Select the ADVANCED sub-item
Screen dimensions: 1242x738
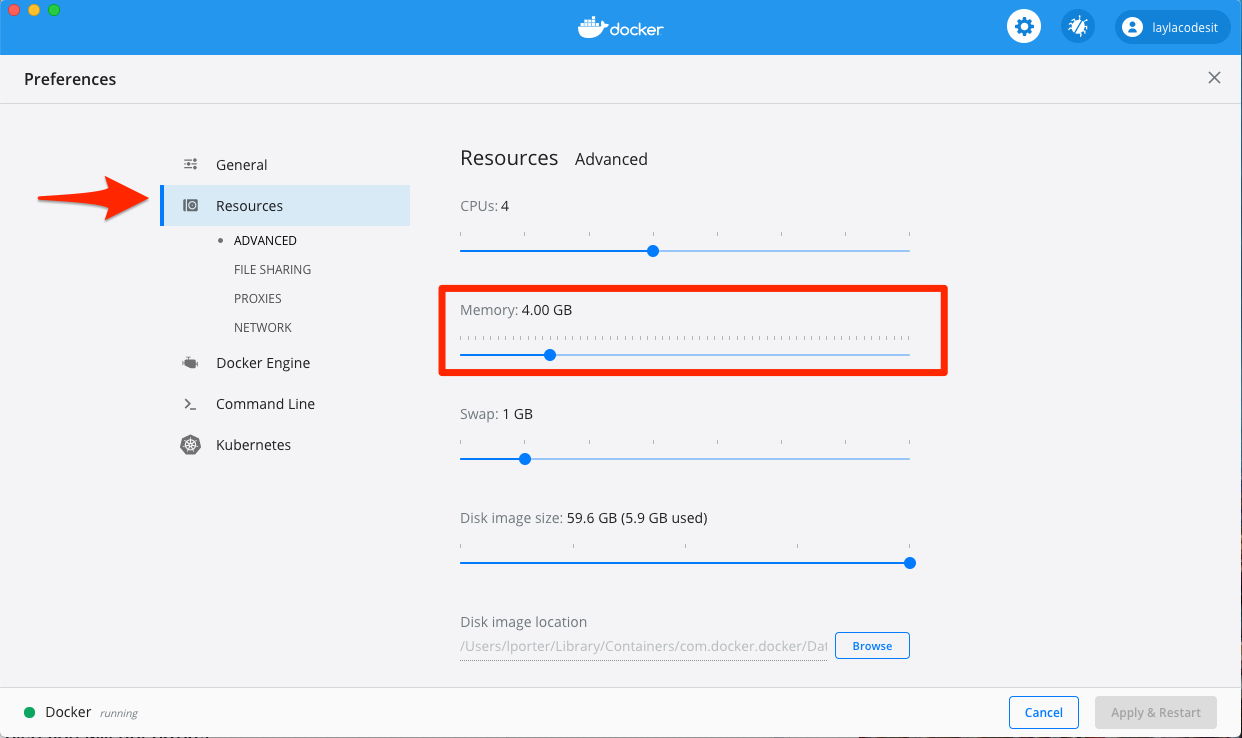pyautogui.click(x=265, y=241)
